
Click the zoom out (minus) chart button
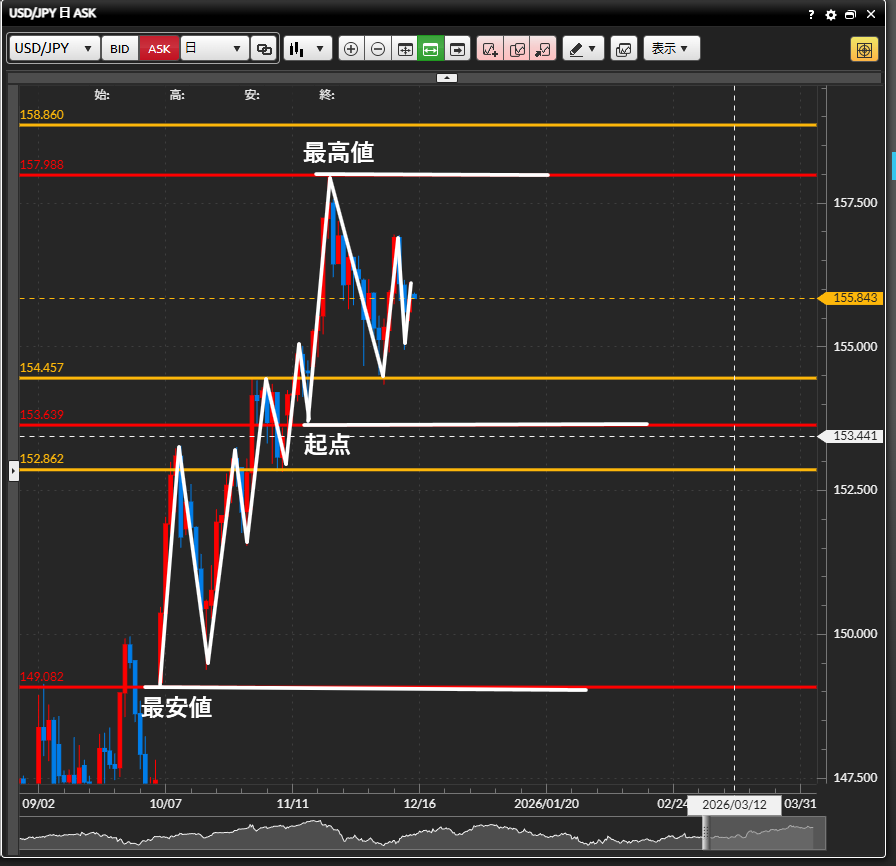pos(378,49)
